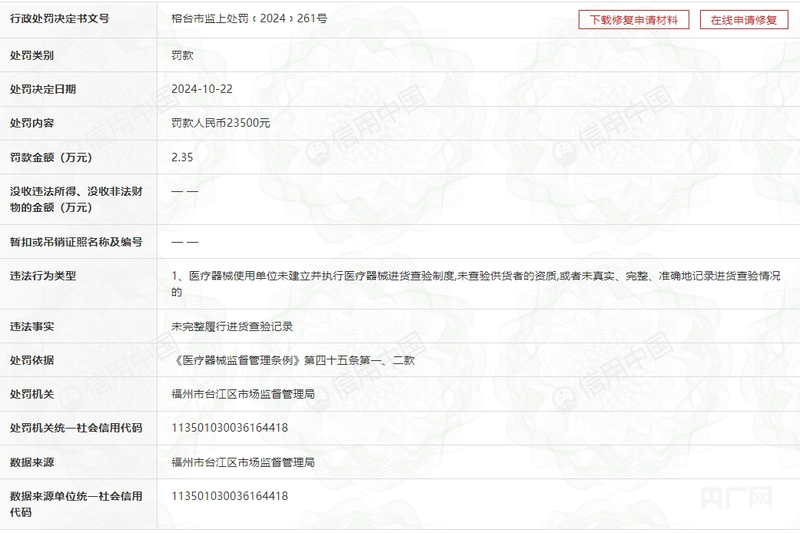Click the dashes value in 没收违法所得 row
Screen dimensions: 800x533
click(x=185, y=191)
